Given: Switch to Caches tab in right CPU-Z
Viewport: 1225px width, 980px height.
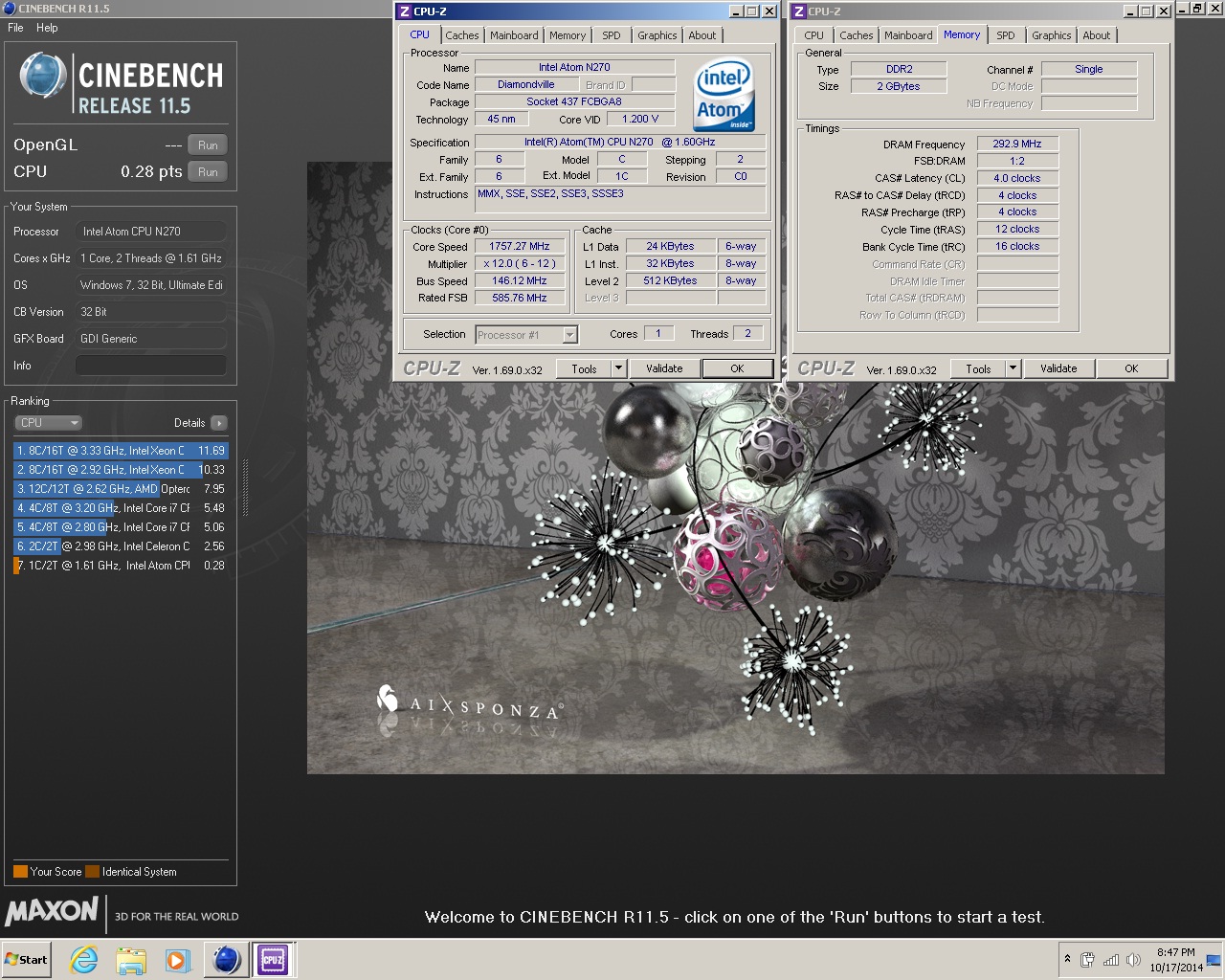Looking at the screenshot, I should coord(857,35).
